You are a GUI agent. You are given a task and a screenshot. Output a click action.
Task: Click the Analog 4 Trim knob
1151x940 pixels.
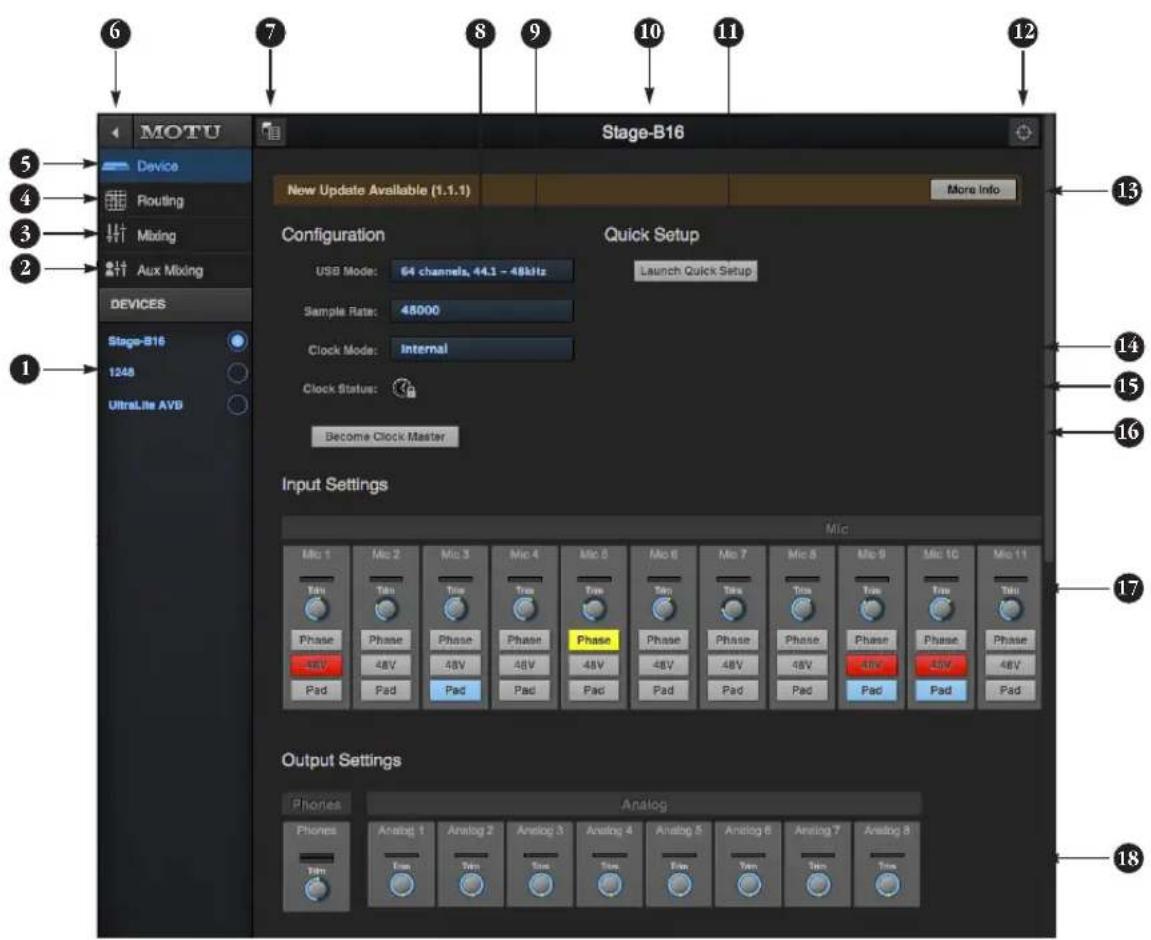(609, 884)
